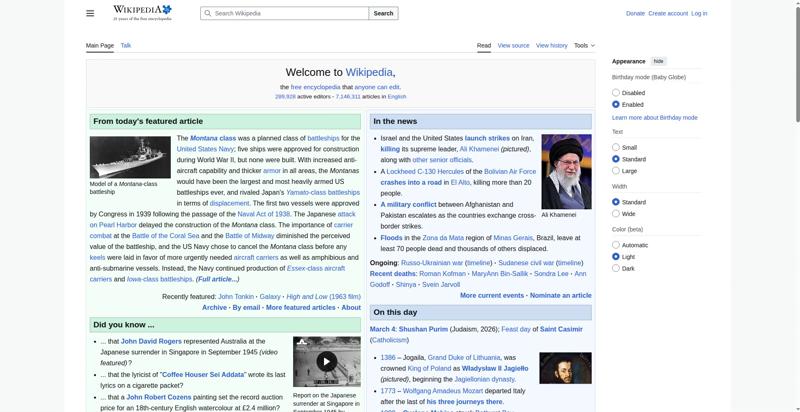Open the hamburger main menu icon
800x412 pixels.
90,13
